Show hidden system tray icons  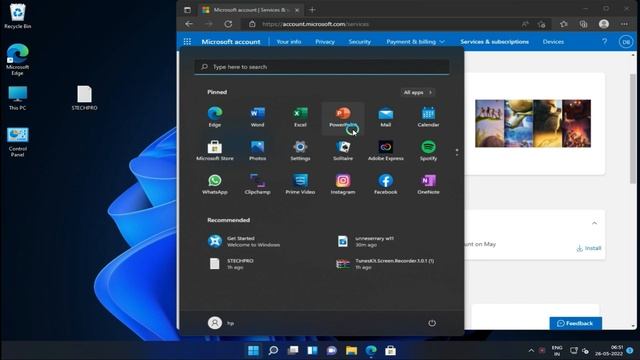pyautogui.click(x=531, y=350)
